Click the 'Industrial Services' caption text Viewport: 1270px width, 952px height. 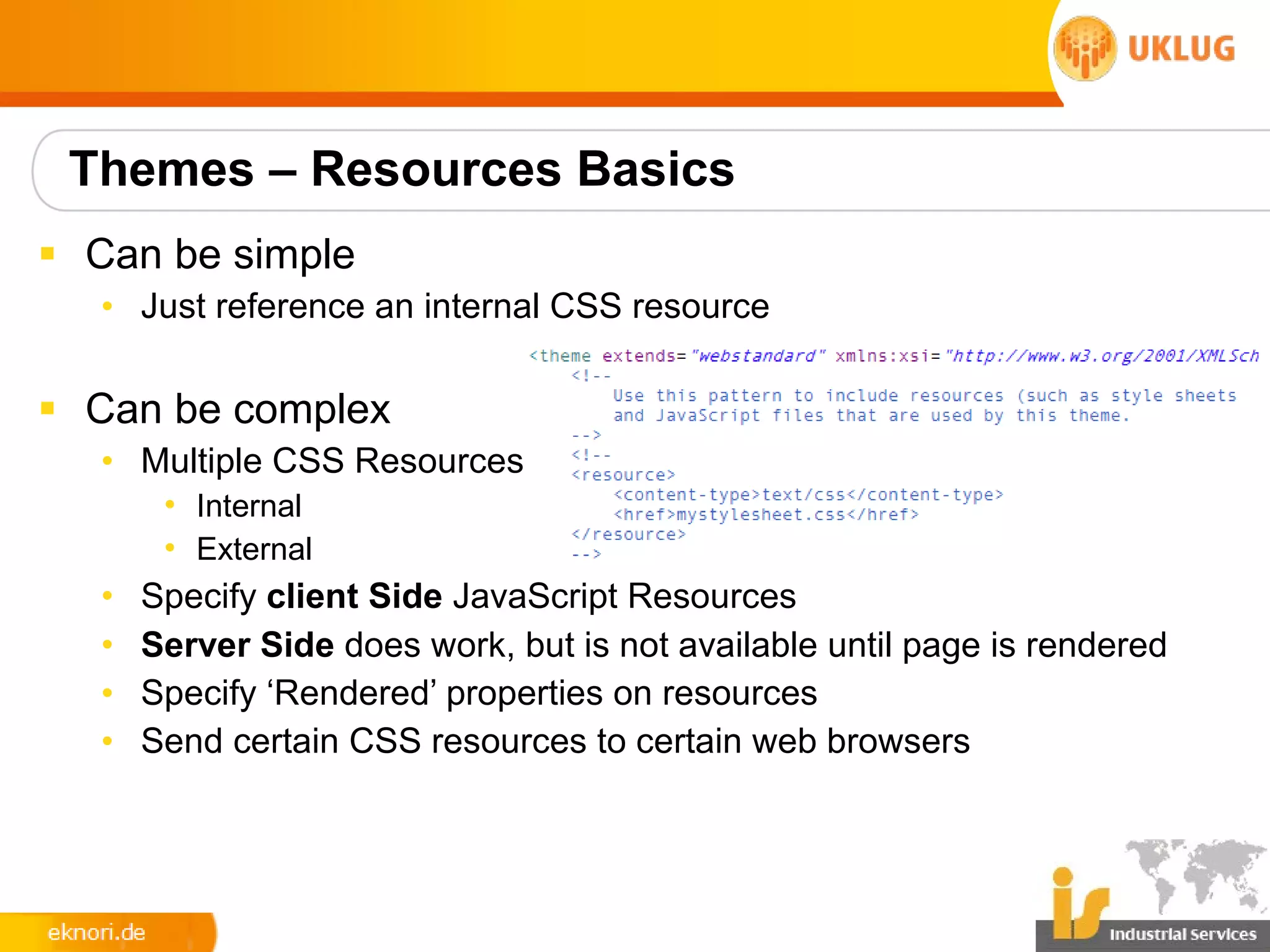pos(1183,934)
